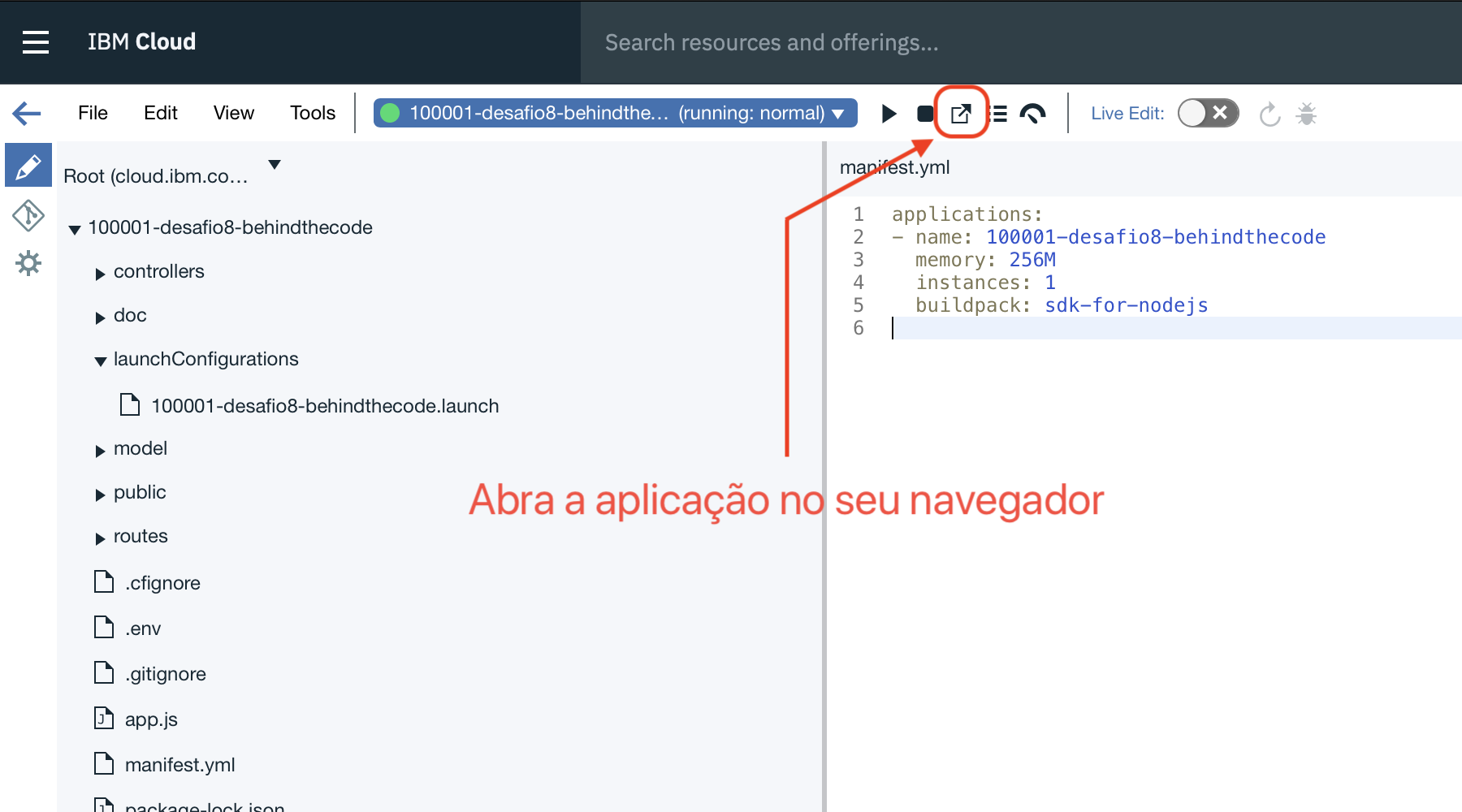Expand the doc folder
The image size is (1462, 812).
pyautogui.click(x=100, y=318)
